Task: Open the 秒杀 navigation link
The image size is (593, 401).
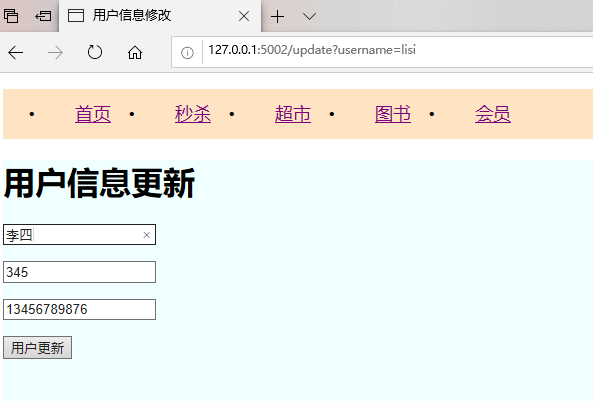Action: click(193, 114)
